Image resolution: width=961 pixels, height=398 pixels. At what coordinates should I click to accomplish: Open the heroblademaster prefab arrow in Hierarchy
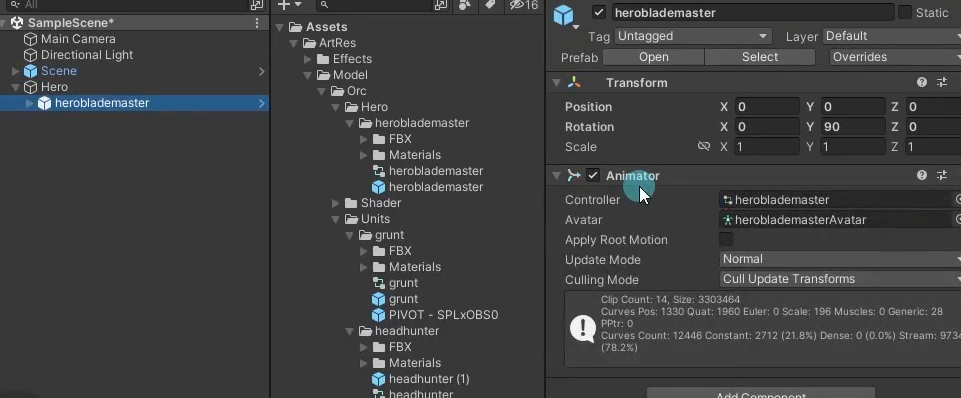coord(262,103)
